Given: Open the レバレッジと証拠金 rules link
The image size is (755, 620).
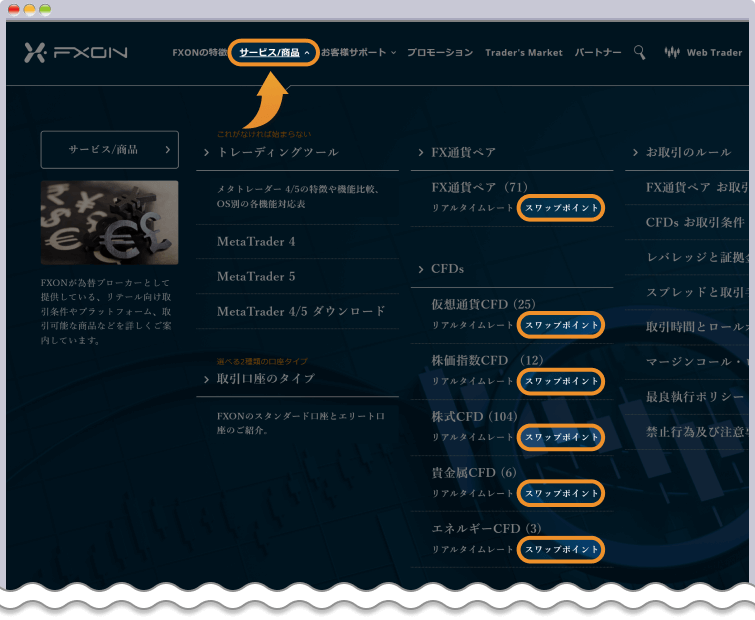Looking at the screenshot, I should pos(697,258).
